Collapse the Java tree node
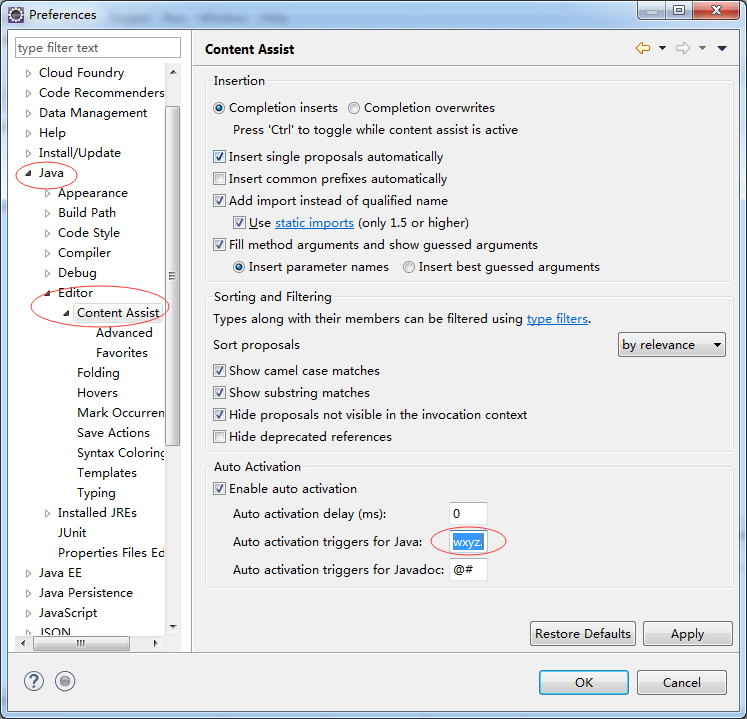The height and width of the screenshot is (719, 747). [28, 173]
